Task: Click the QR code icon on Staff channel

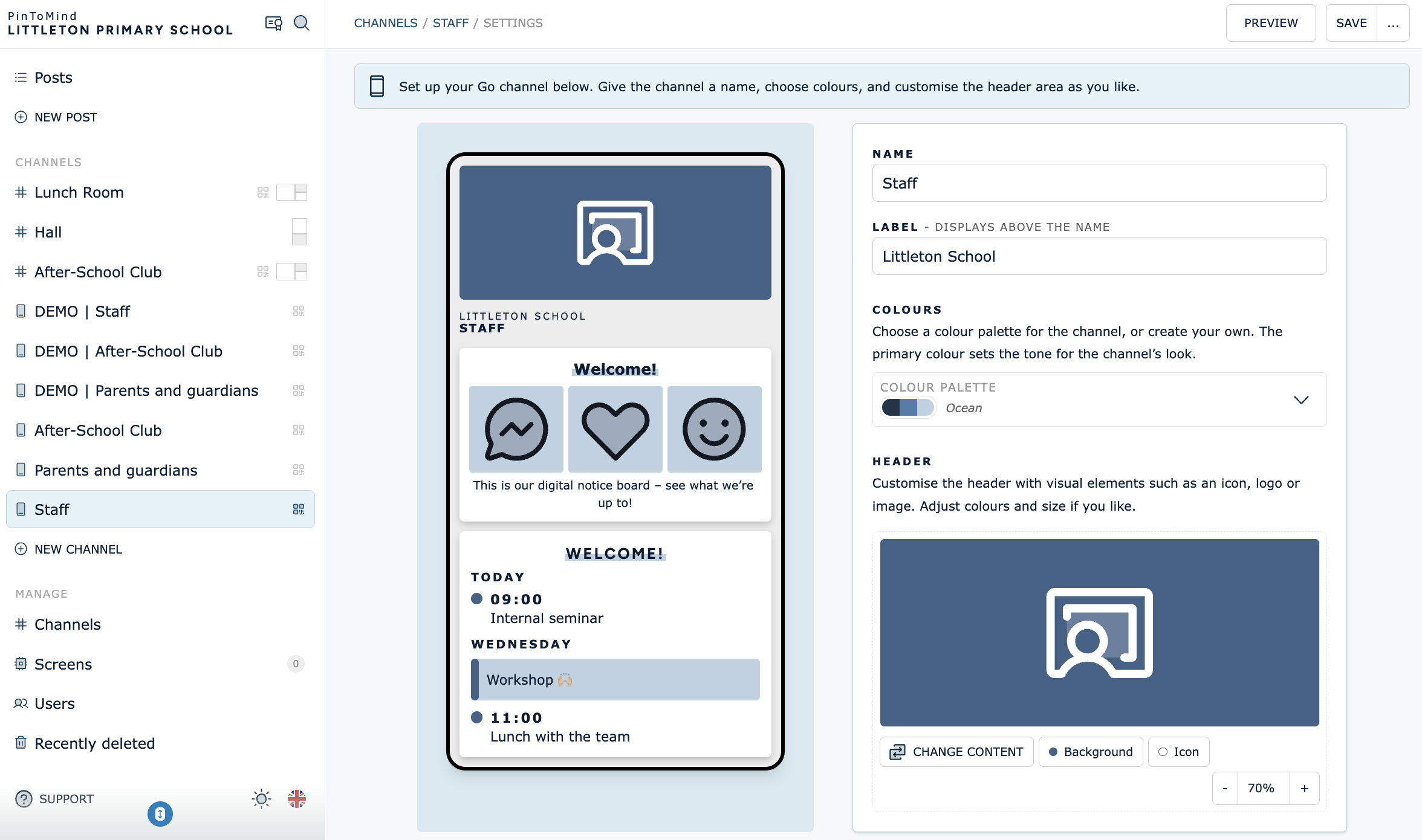Action: coord(299,509)
